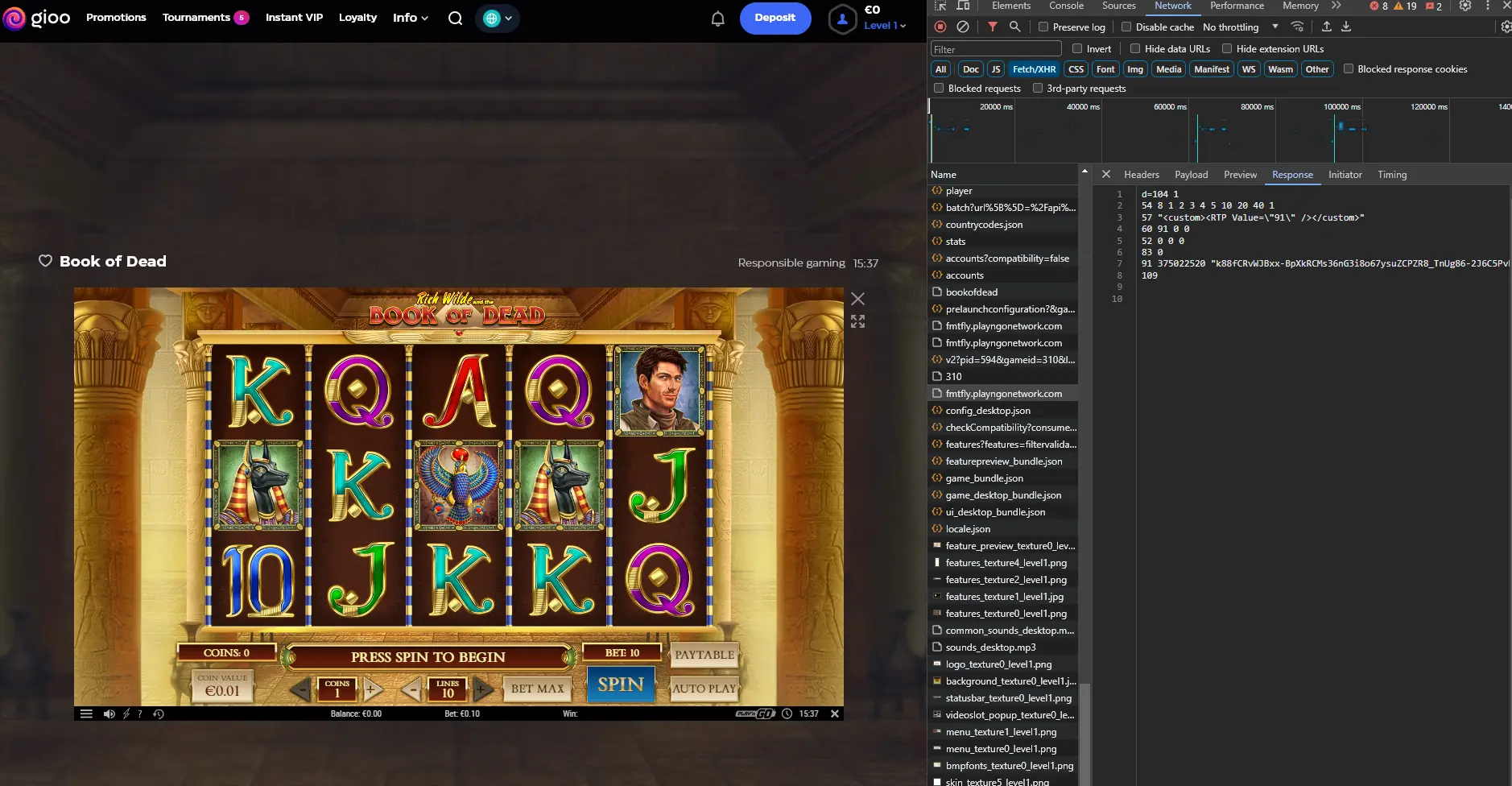1512x786 pixels.
Task: Increase lines with plus arrow
Action: [481, 689]
